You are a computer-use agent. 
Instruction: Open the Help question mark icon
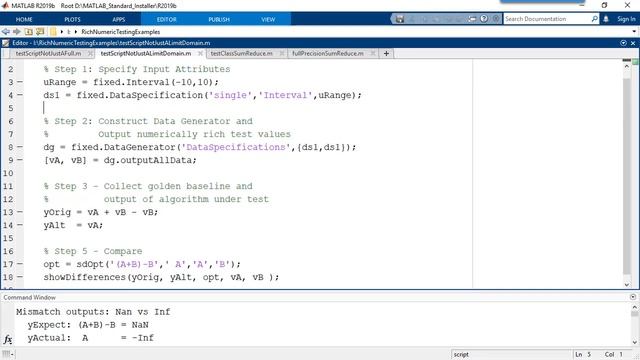coord(484,19)
